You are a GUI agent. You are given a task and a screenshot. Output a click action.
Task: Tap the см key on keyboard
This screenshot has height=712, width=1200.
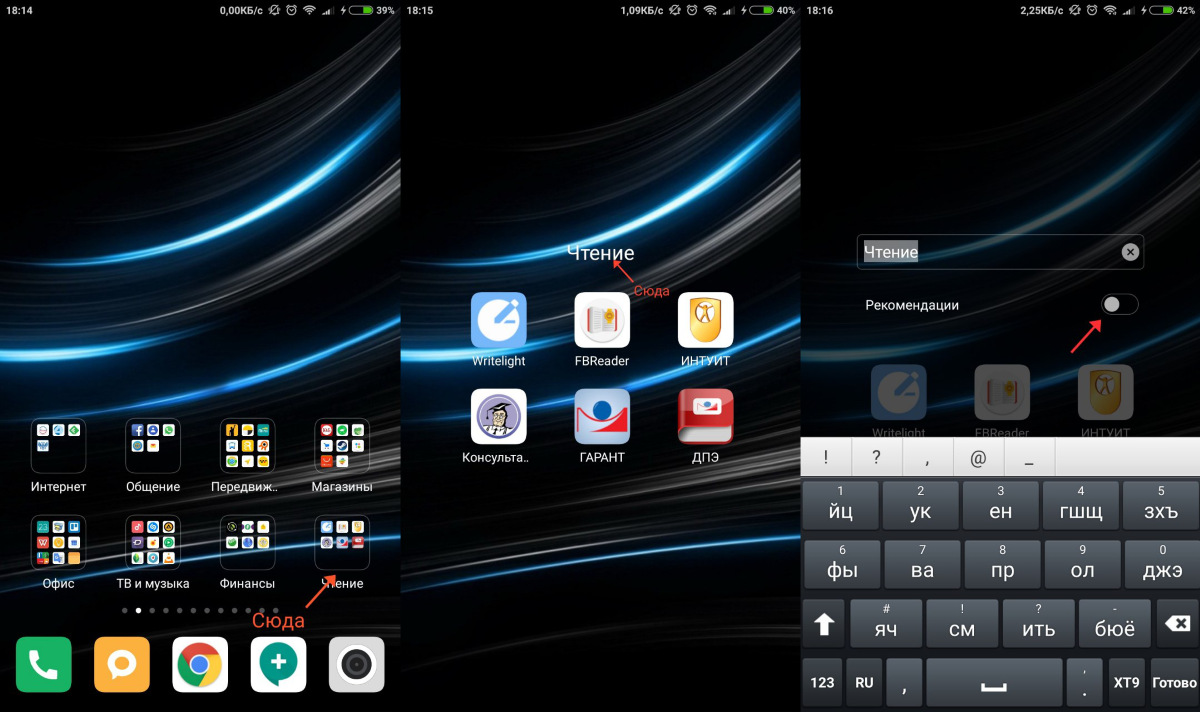[962, 623]
